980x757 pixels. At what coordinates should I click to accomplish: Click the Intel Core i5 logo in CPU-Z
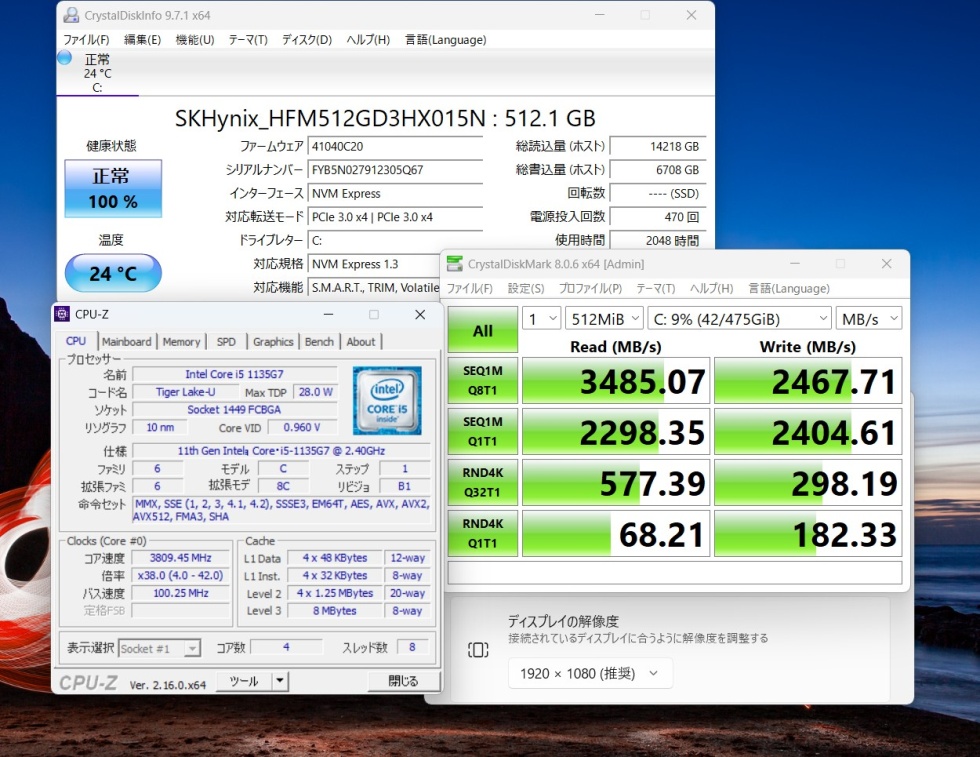coord(387,401)
